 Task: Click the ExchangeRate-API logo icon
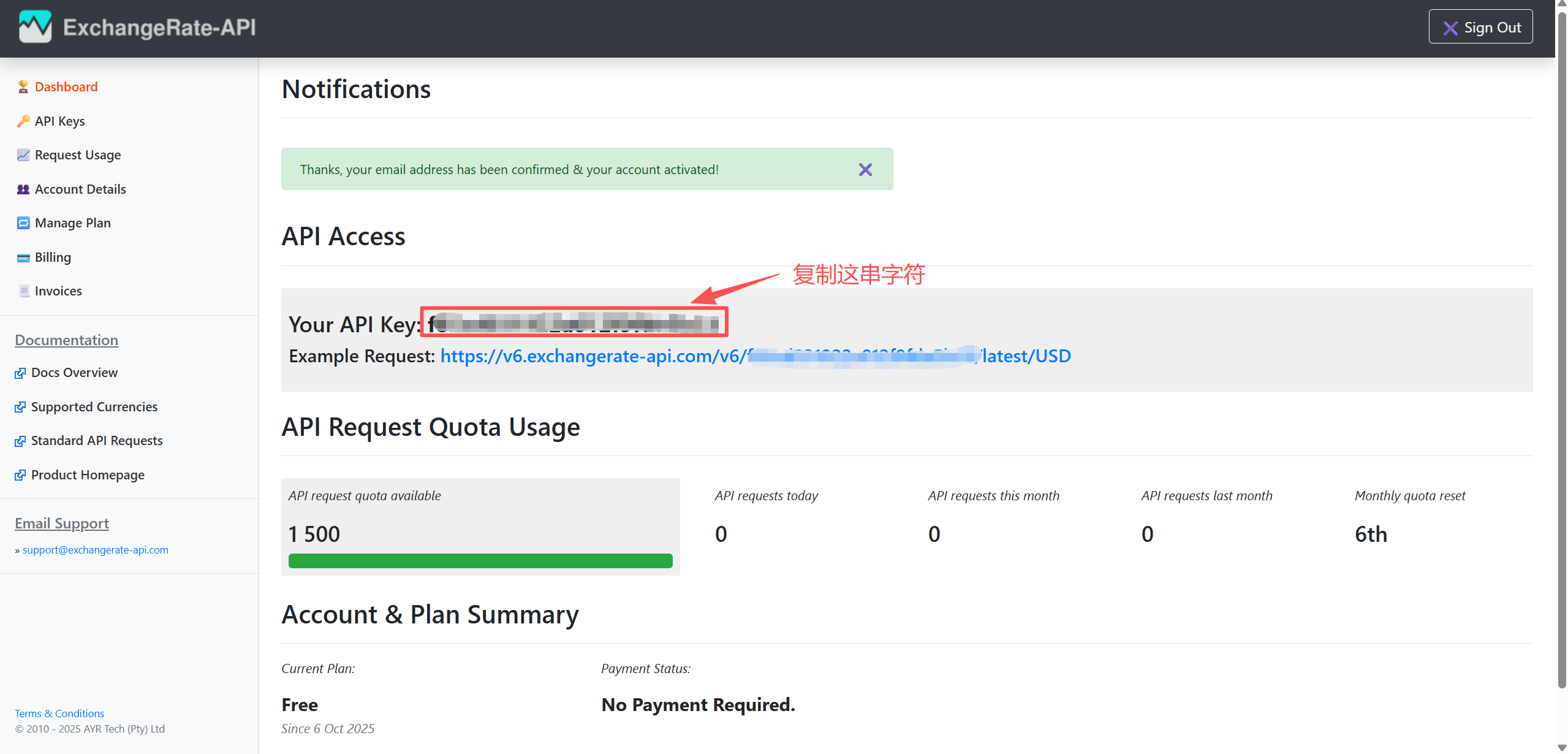pos(35,27)
